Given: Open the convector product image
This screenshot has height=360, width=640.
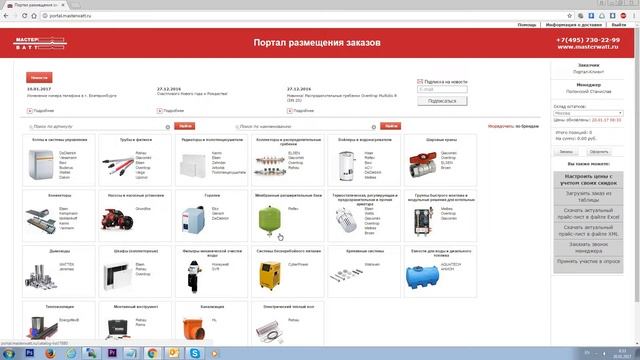Looking at the screenshot, I should 40,221.
